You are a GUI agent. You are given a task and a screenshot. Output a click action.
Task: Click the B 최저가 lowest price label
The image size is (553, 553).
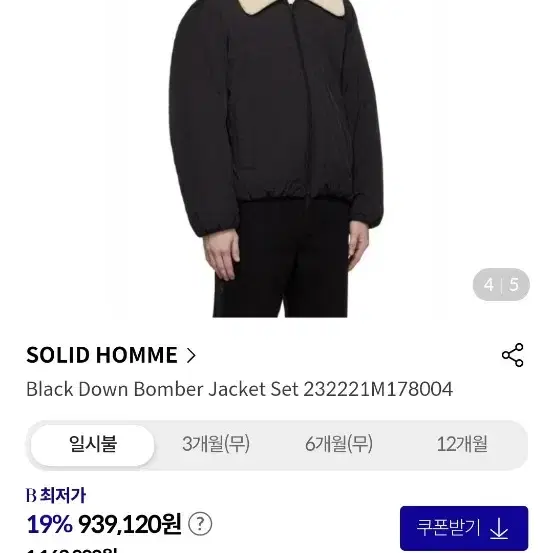[x=56, y=495]
